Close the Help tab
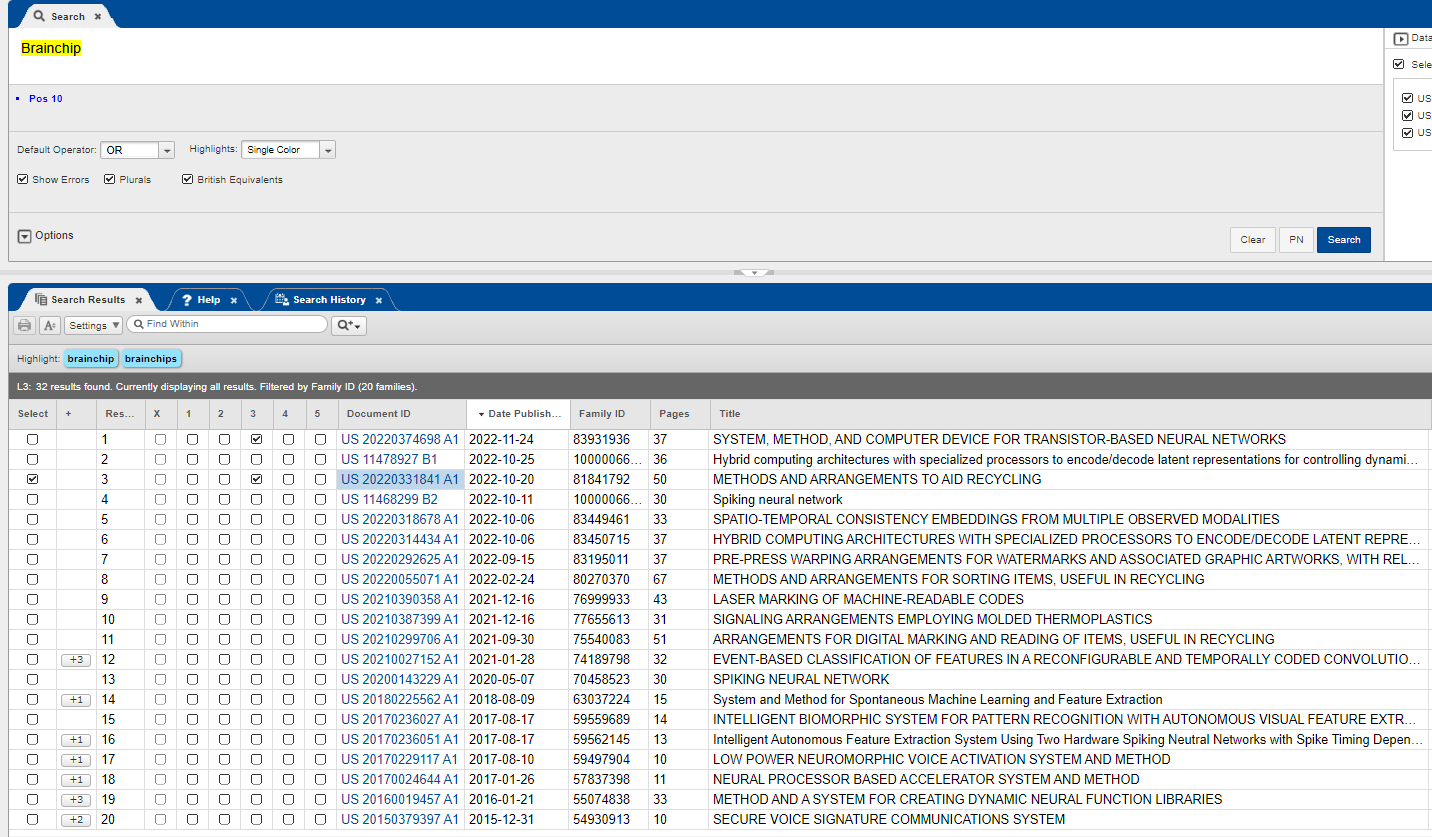The height and width of the screenshot is (837, 1432). 233,300
